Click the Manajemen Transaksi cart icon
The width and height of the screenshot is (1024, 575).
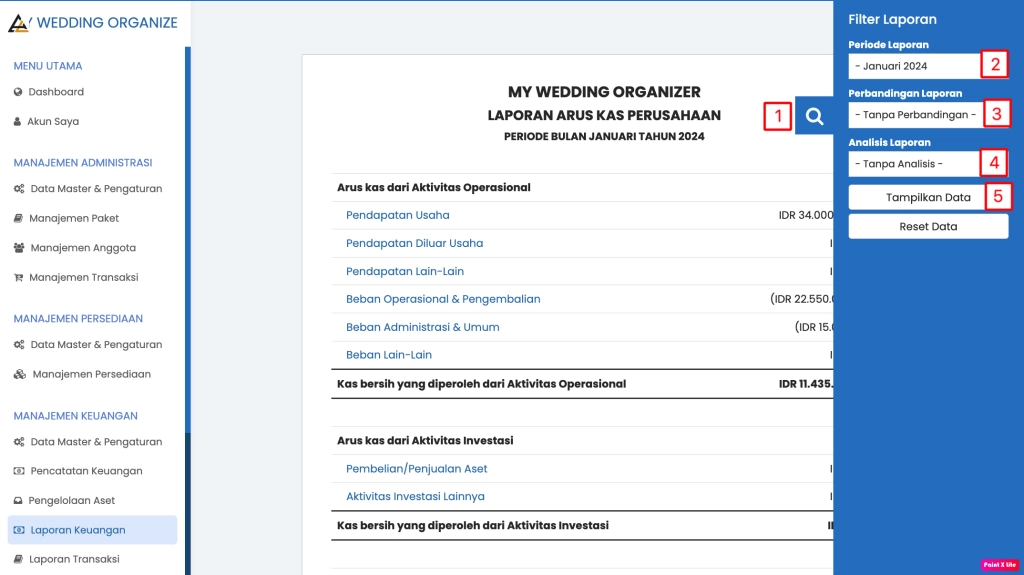point(19,278)
